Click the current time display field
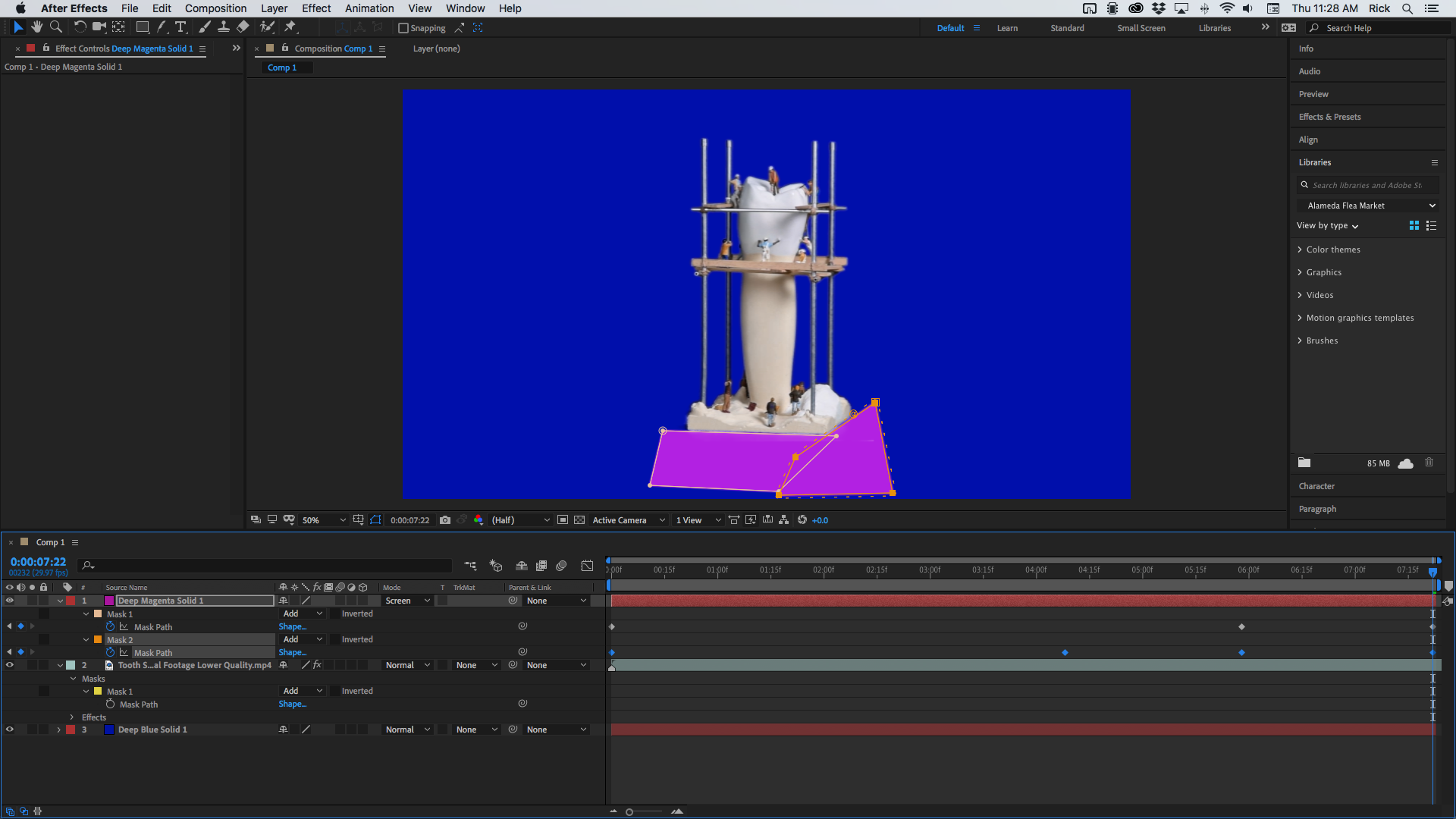The image size is (1456, 819). tap(38, 562)
